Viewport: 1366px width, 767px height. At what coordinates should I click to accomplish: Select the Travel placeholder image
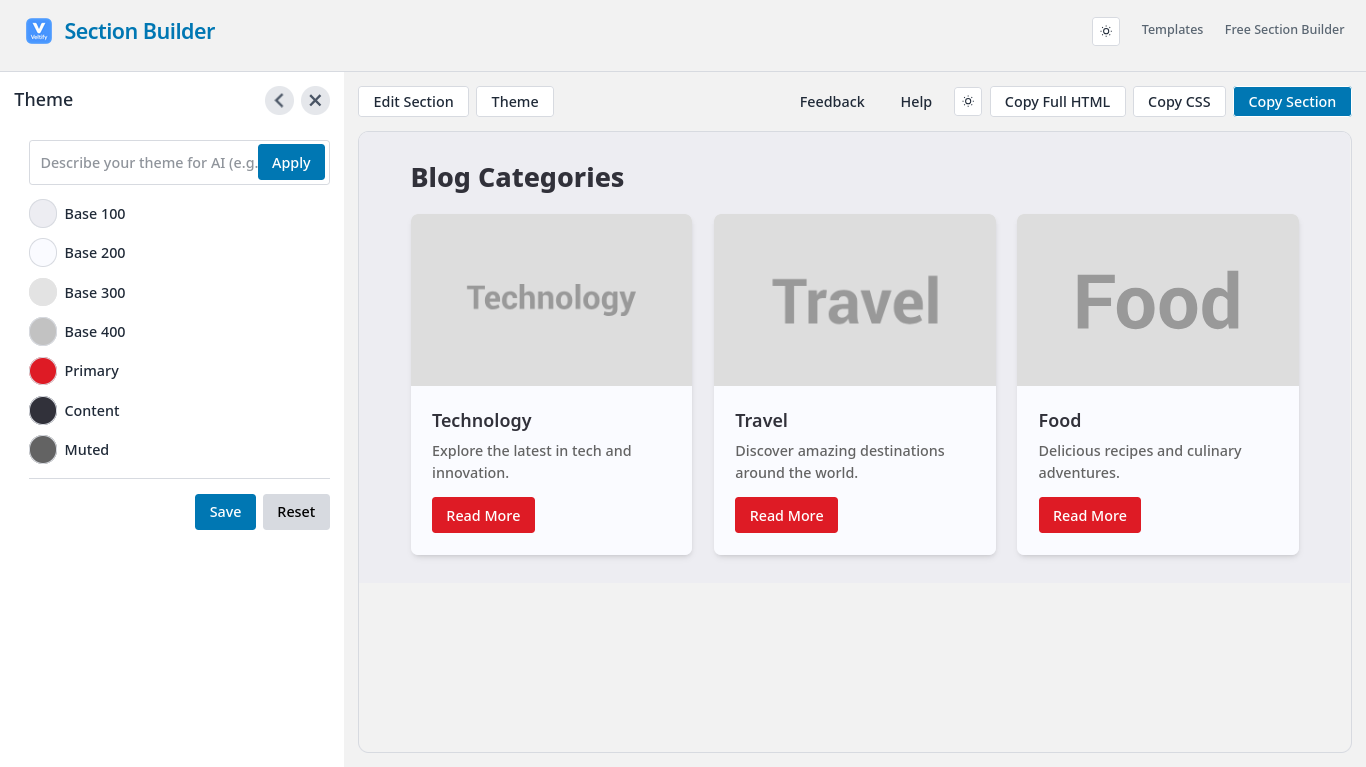tap(855, 300)
